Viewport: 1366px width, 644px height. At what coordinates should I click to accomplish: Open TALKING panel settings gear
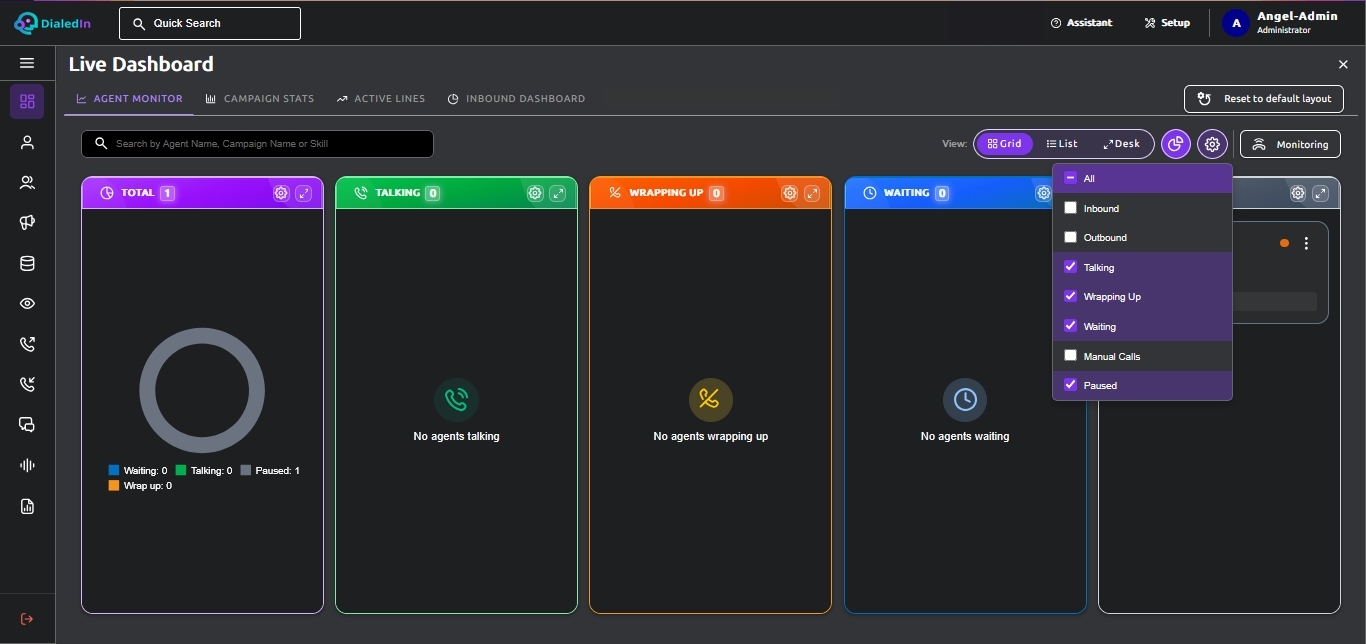click(x=535, y=193)
